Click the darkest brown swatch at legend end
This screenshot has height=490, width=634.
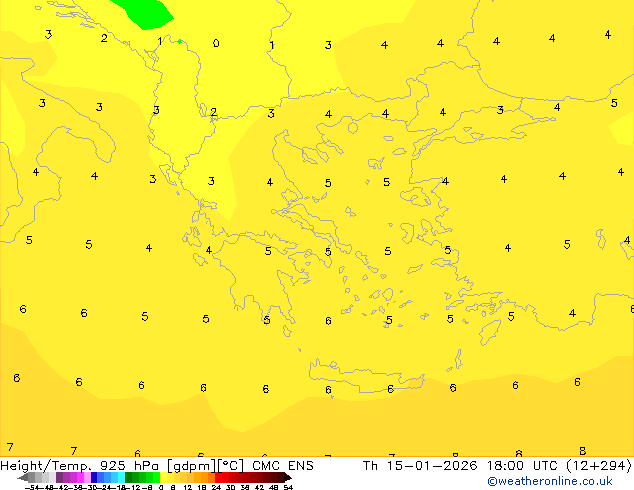(x=286, y=477)
